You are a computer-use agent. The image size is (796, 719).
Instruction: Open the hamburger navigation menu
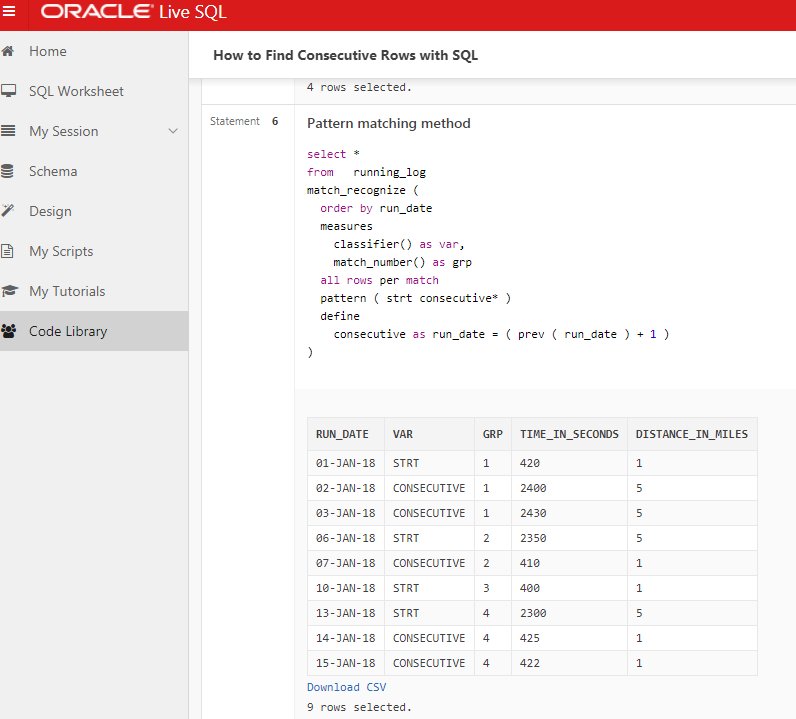point(9,11)
